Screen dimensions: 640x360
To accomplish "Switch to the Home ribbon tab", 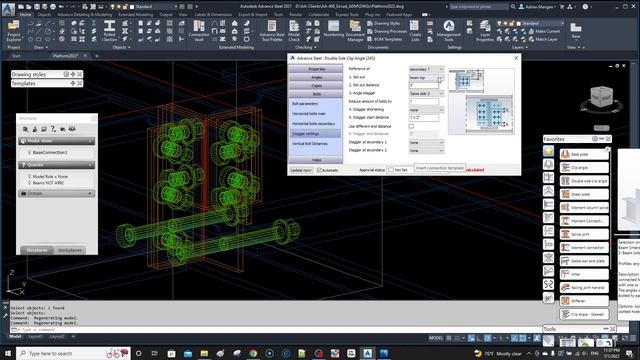I will point(25,14).
